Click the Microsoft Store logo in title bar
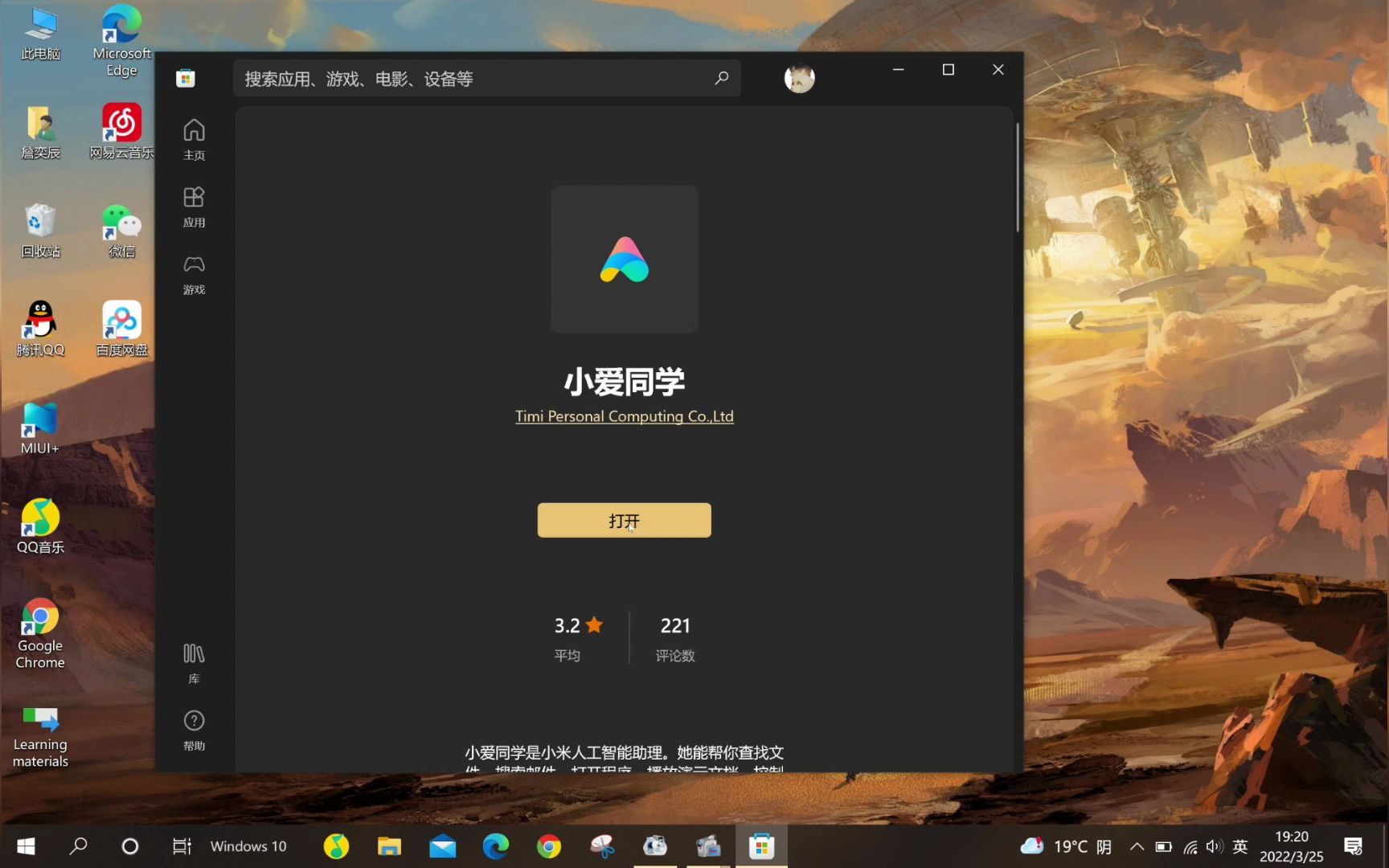 coord(186,78)
